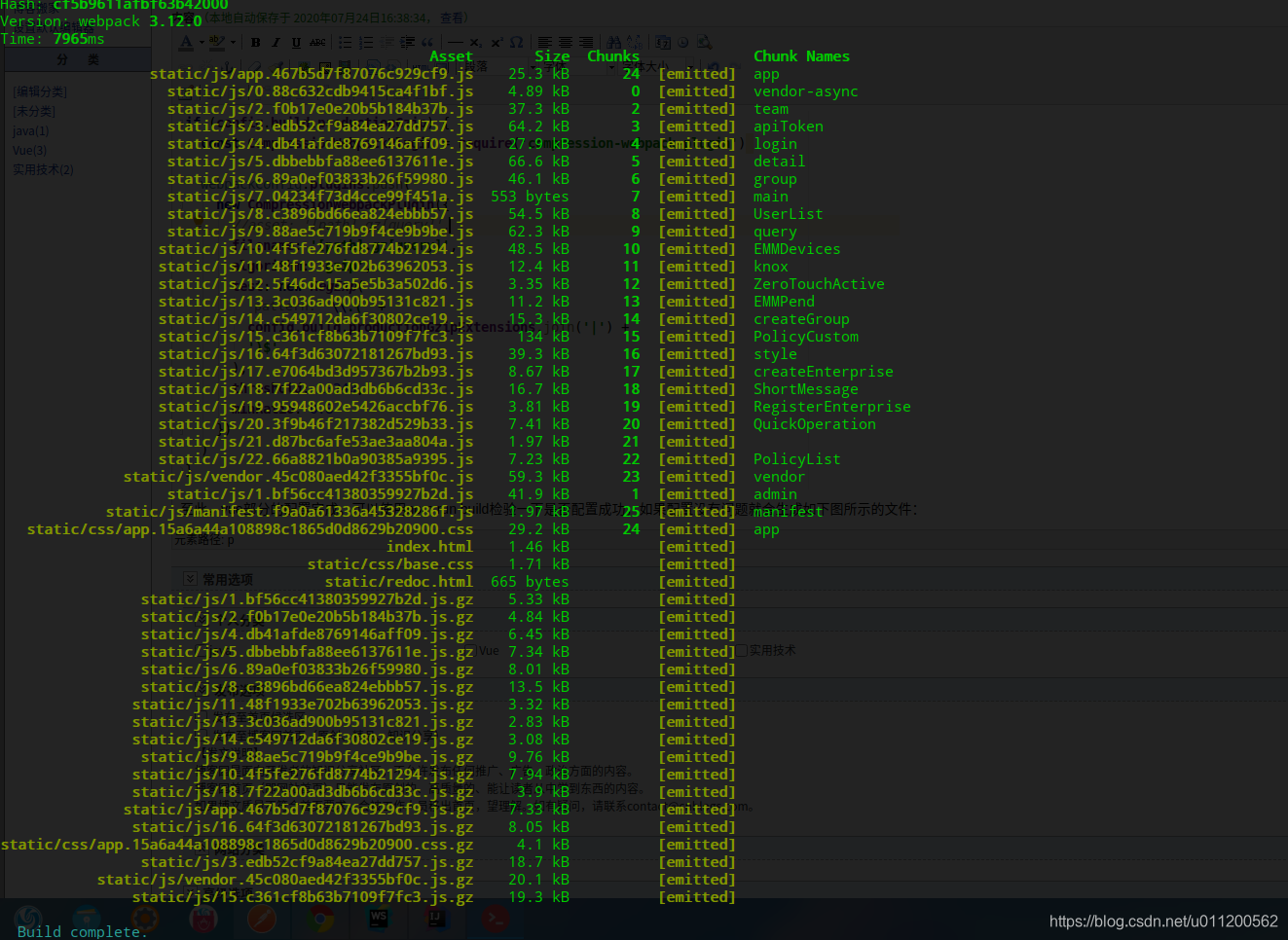Click the '7965ms' build time value

point(79,39)
